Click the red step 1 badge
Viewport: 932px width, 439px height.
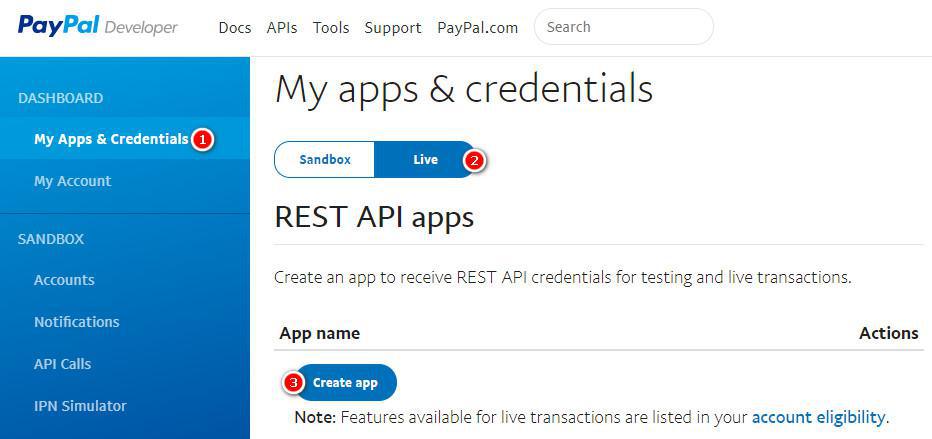pos(203,139)
